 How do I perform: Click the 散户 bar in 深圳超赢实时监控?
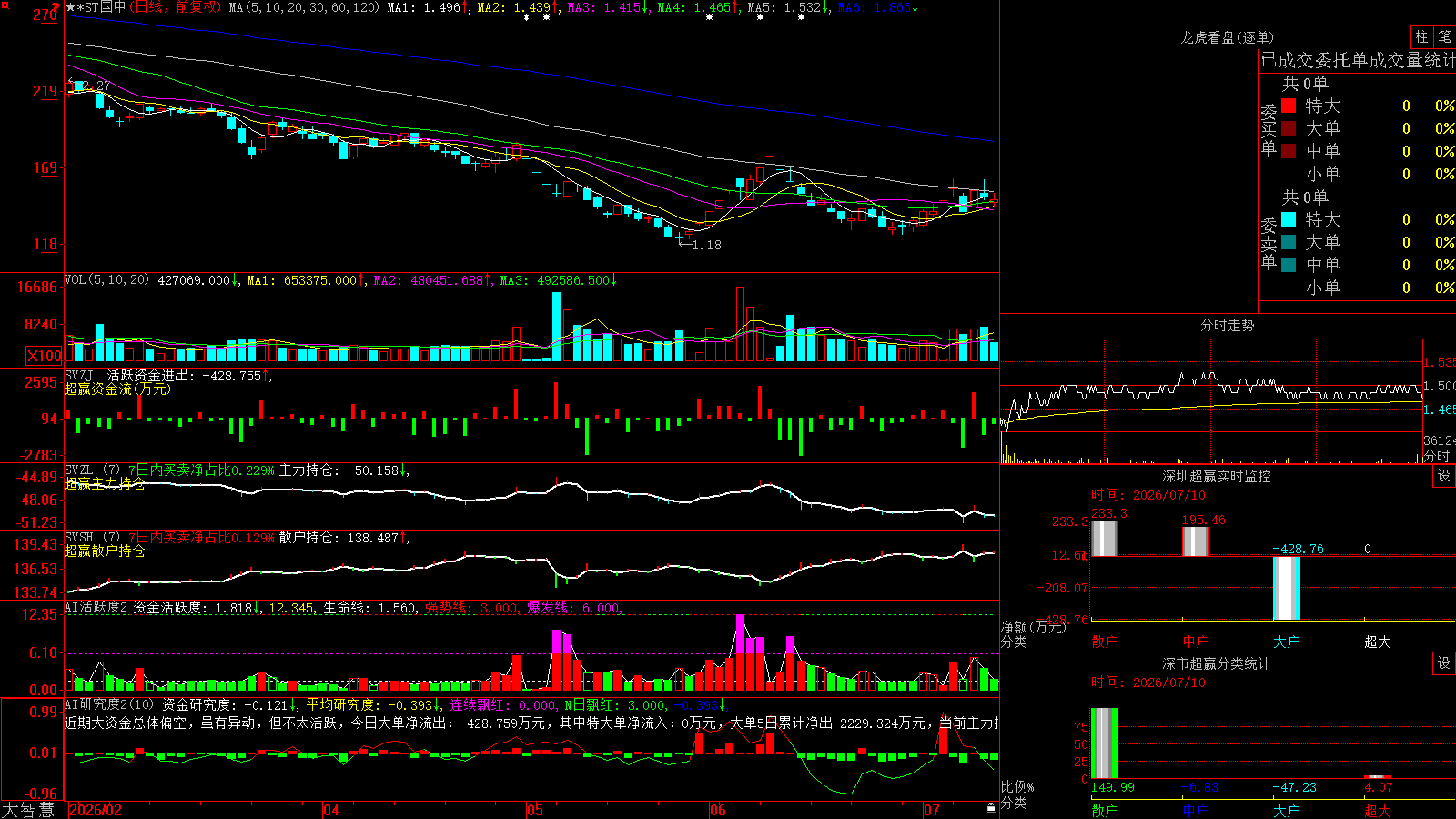coord(1105,538)
